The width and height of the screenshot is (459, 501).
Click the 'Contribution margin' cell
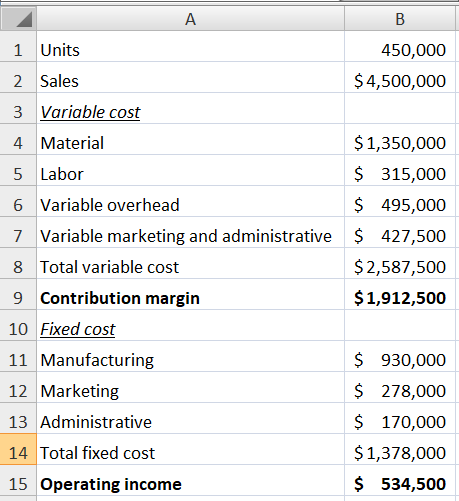190,294
